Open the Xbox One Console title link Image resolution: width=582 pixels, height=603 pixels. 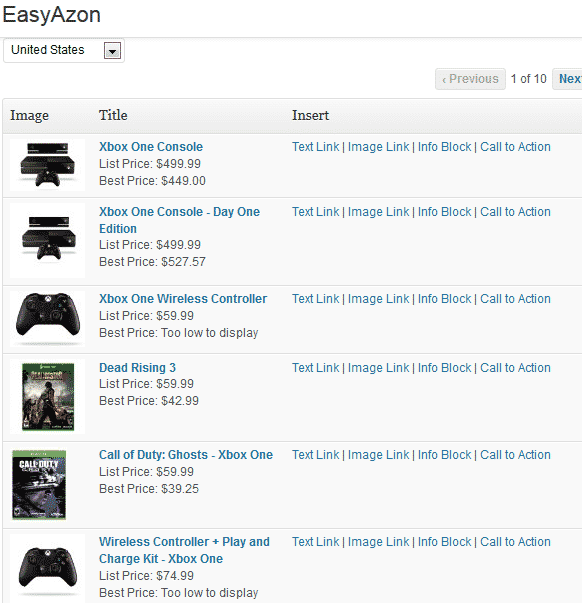pyautogui.click(x=151, y=147)
